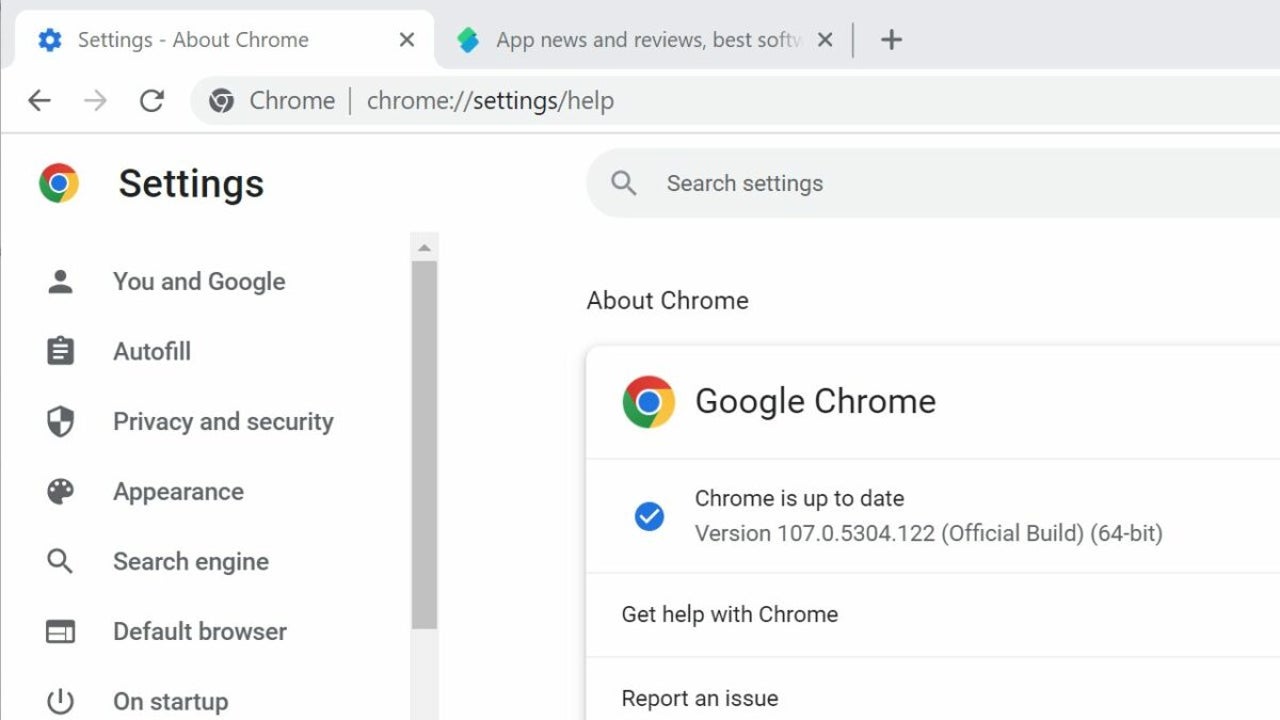Click the Chrome logo beside Settings heading

(59, 182)
